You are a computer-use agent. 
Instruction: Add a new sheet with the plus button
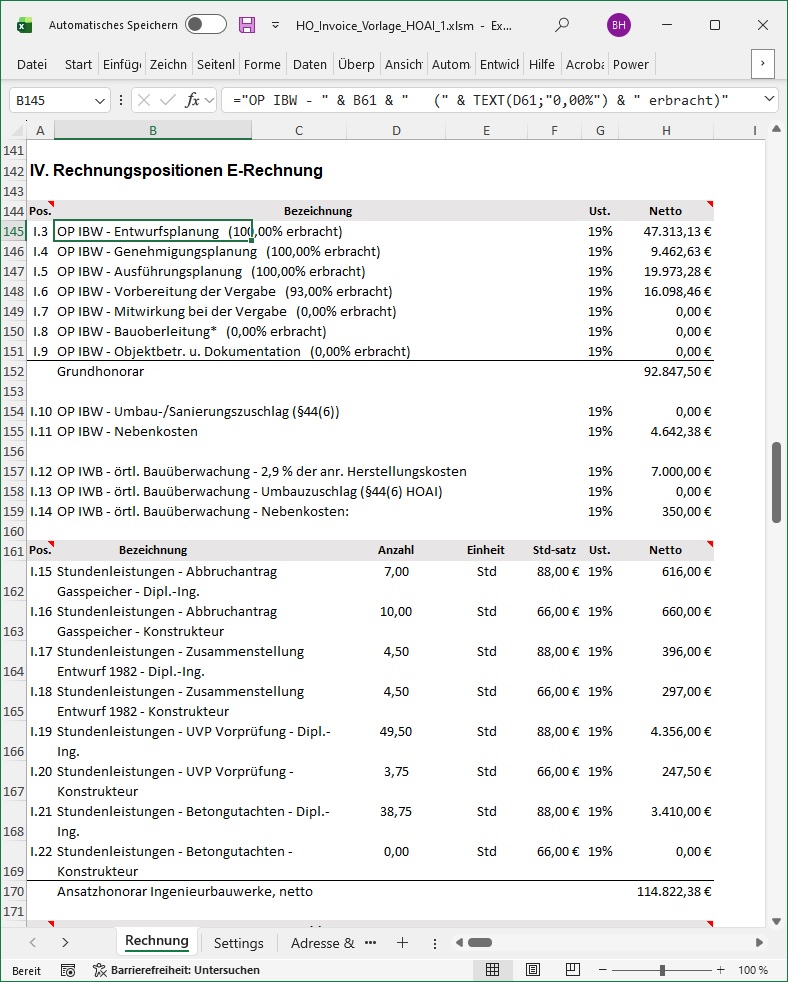403,942
